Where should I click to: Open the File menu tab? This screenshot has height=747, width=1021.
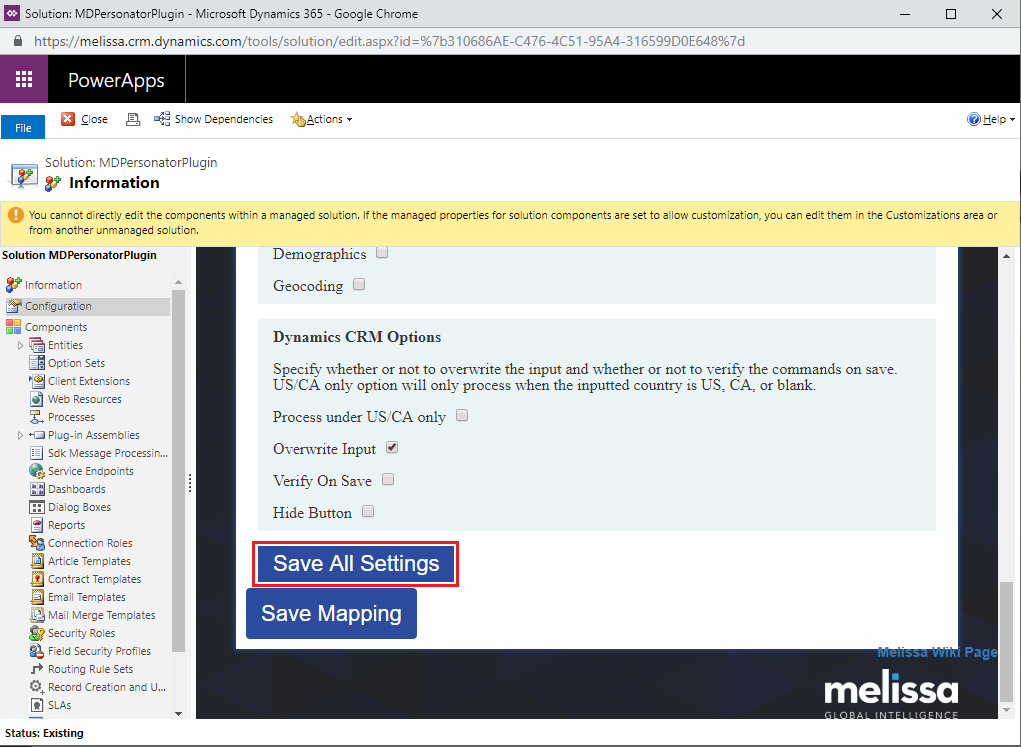(23, 128)
